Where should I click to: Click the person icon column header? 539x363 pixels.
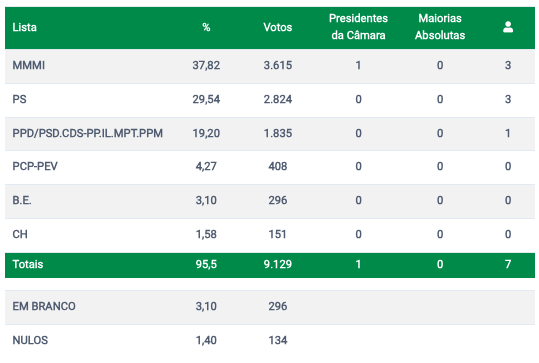[508, 27]
